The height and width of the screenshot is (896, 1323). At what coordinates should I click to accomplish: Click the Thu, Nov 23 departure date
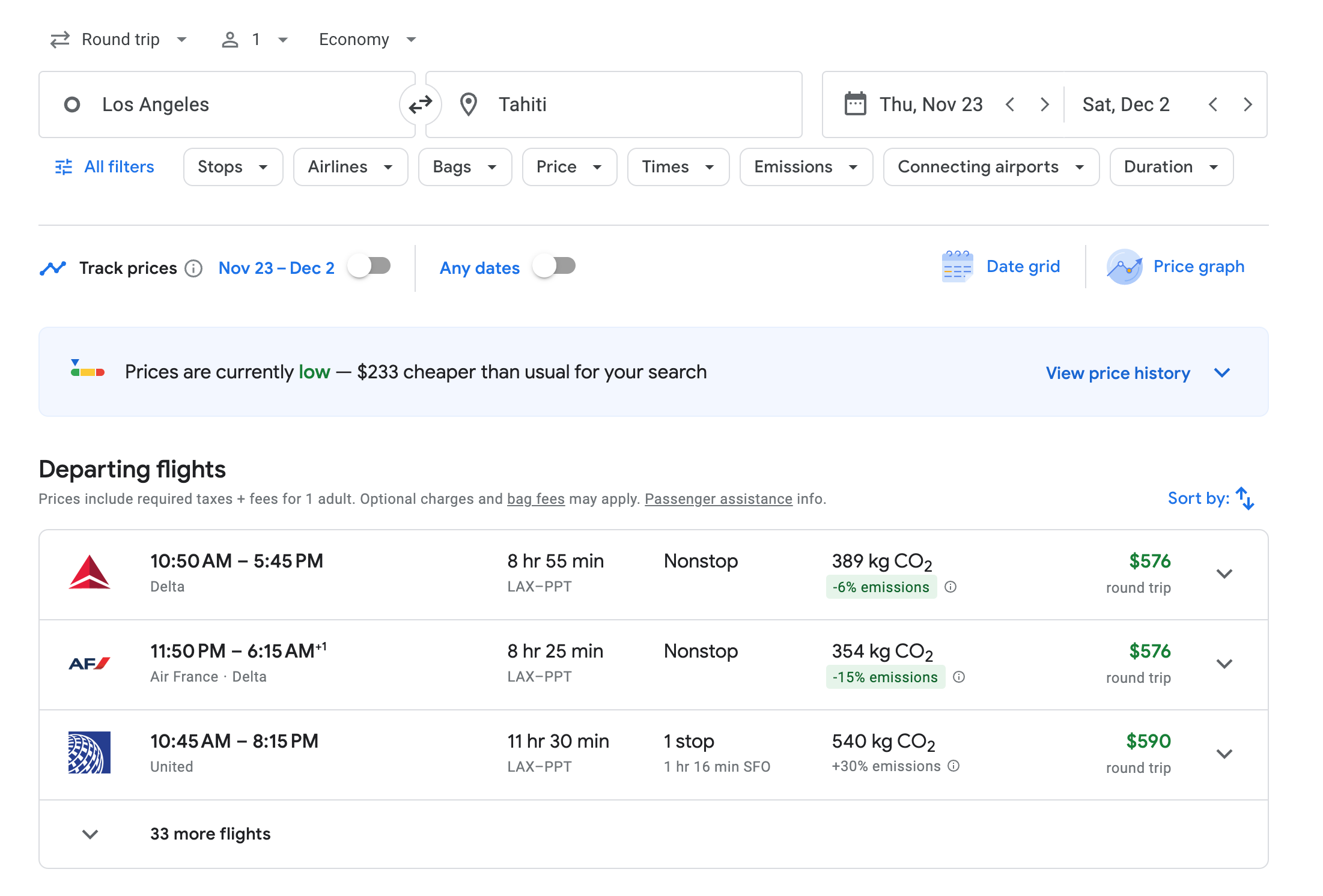931,104
